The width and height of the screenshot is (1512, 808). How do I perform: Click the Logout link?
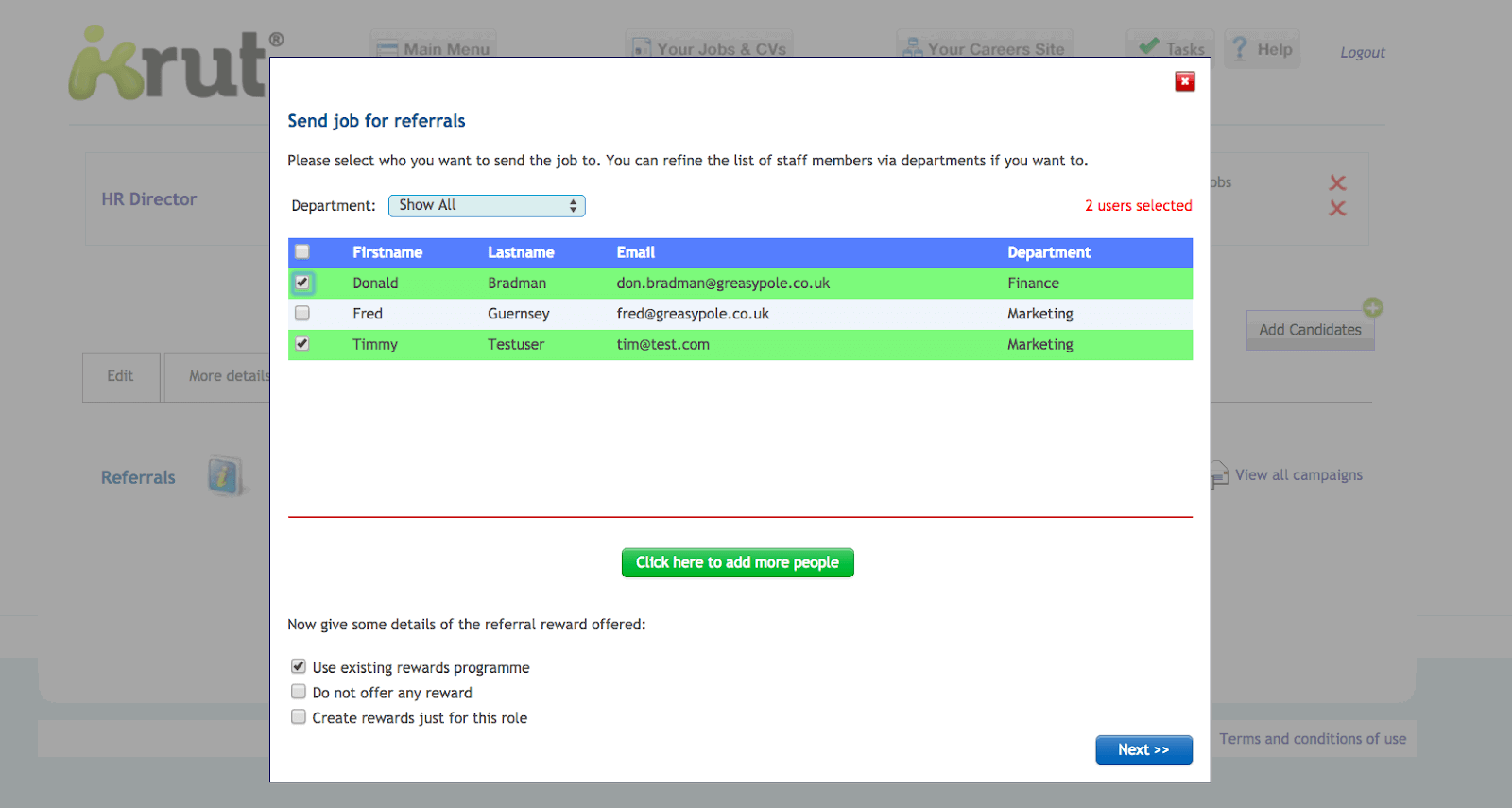click(x=1363, y=52)
